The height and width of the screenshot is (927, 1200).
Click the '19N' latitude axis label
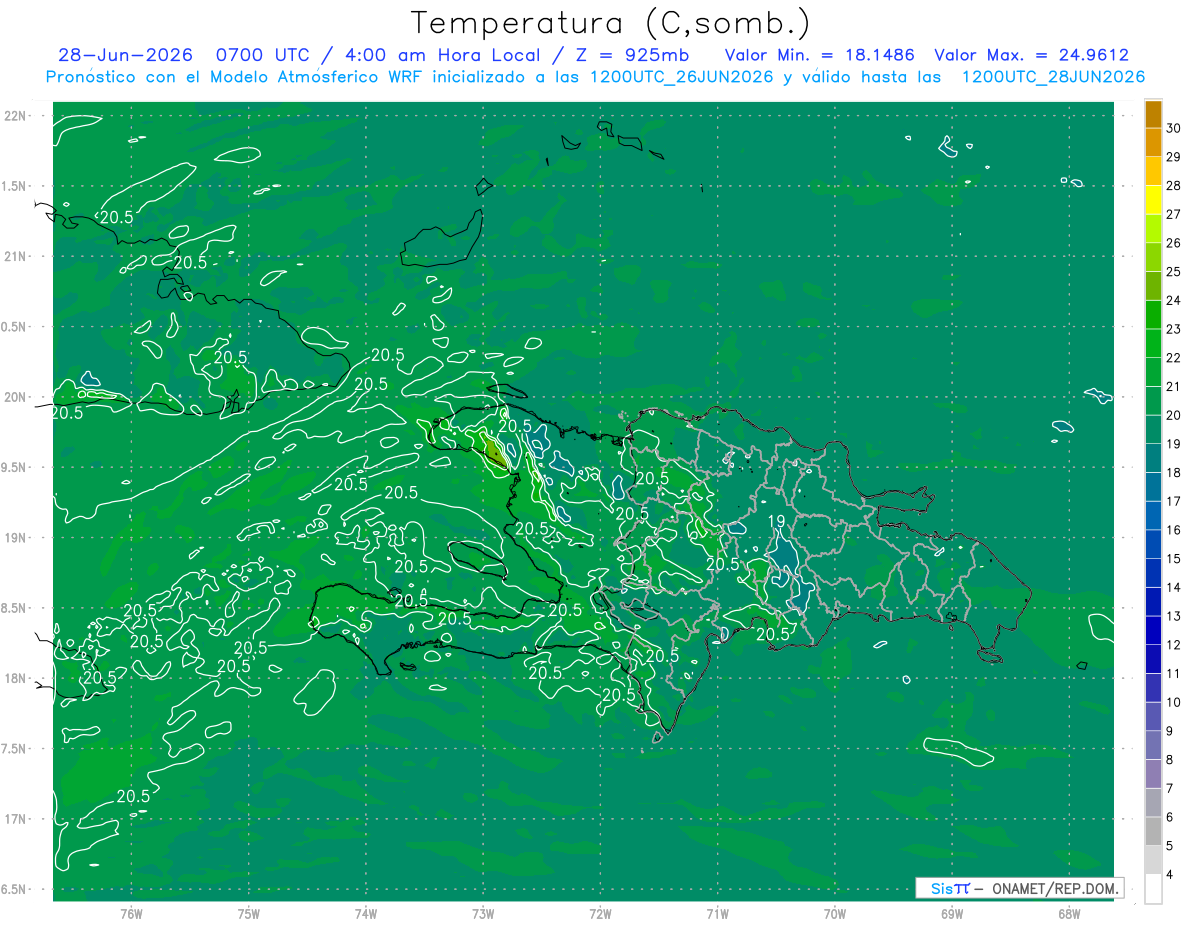(16, 538)
